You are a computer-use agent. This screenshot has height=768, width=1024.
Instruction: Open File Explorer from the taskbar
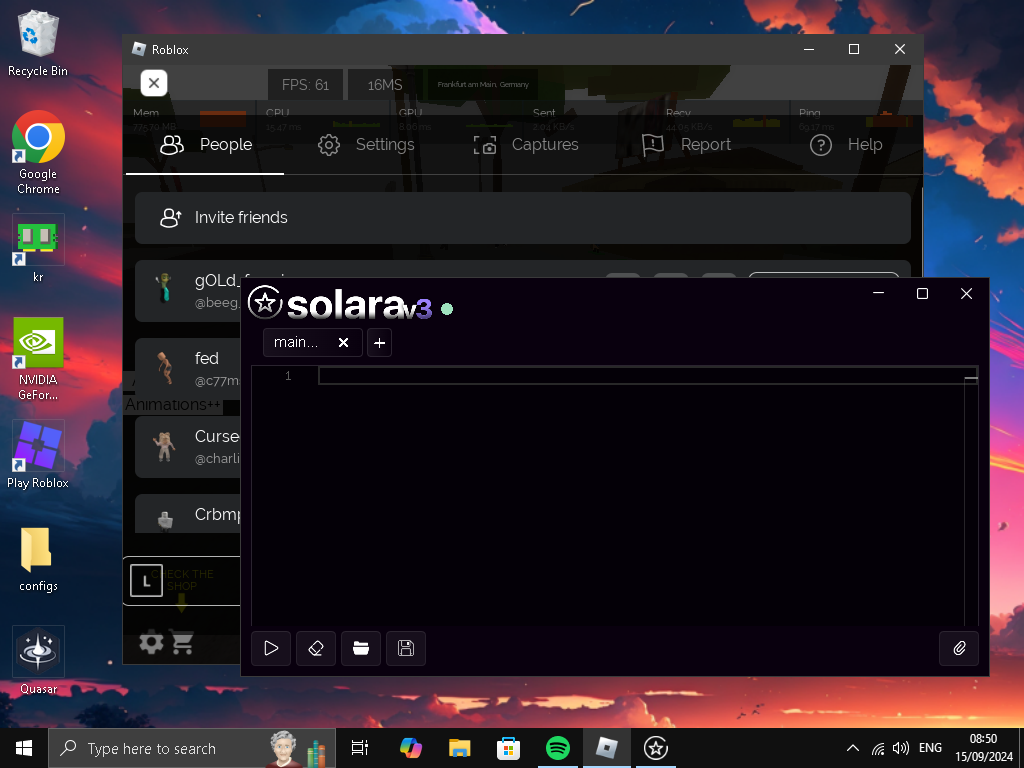(x=460, y=748)
